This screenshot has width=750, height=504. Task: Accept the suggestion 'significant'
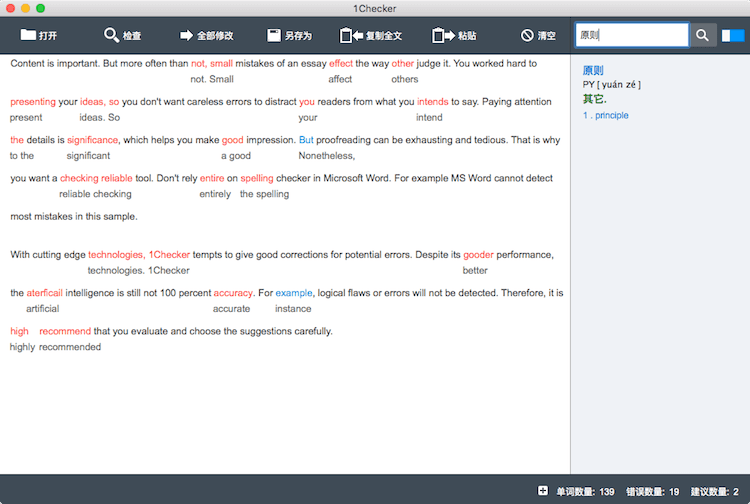click(88, 155)
